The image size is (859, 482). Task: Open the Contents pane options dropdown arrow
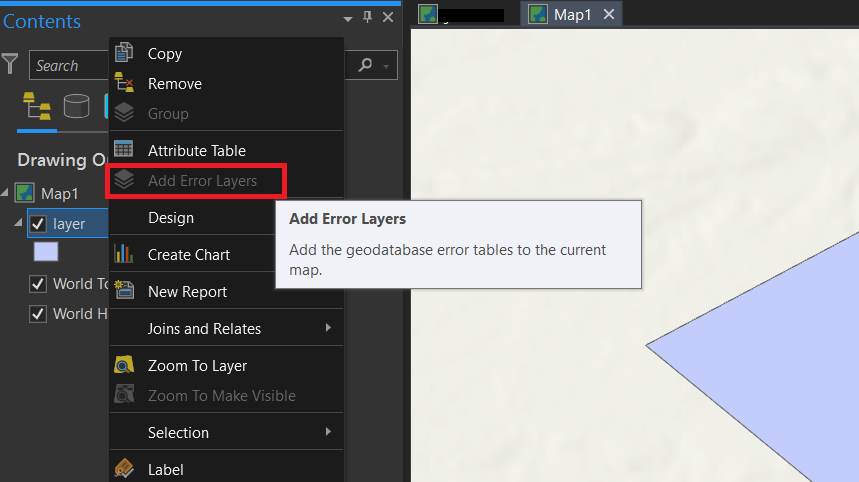pyautogui.click(x=347, y=18)
